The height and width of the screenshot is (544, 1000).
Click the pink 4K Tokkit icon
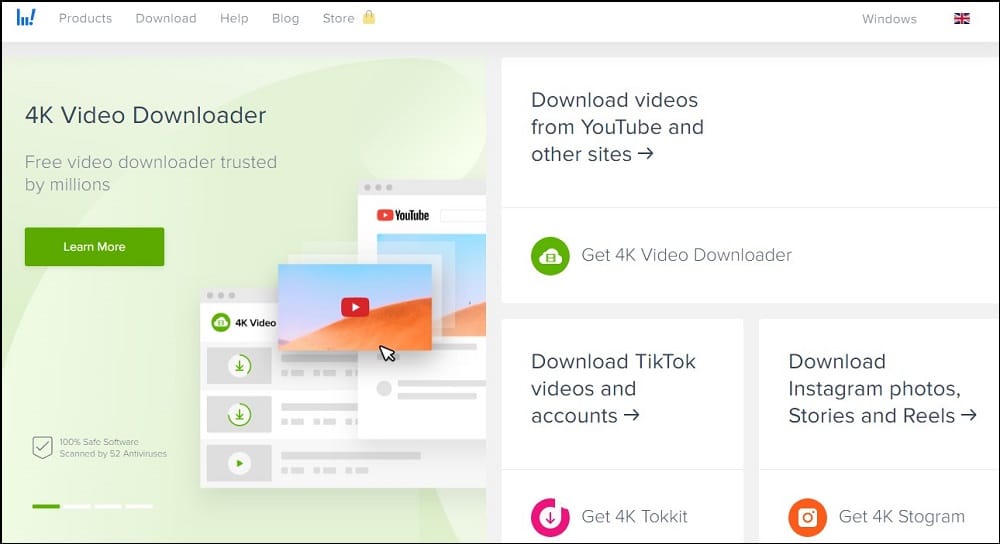coord(550,517)
